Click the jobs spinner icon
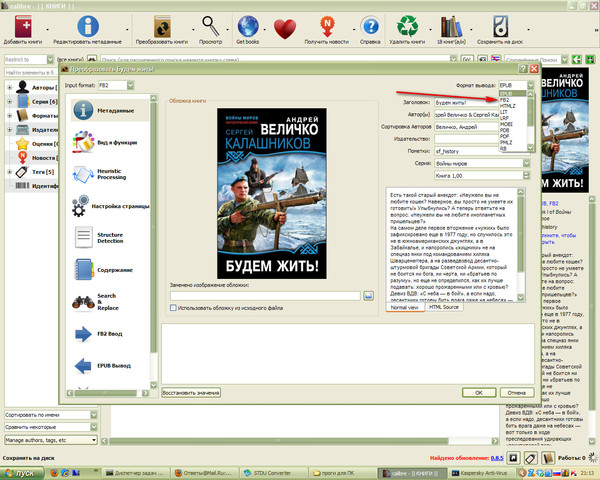The height and width of the screenshot is (480, 600). 593,457
